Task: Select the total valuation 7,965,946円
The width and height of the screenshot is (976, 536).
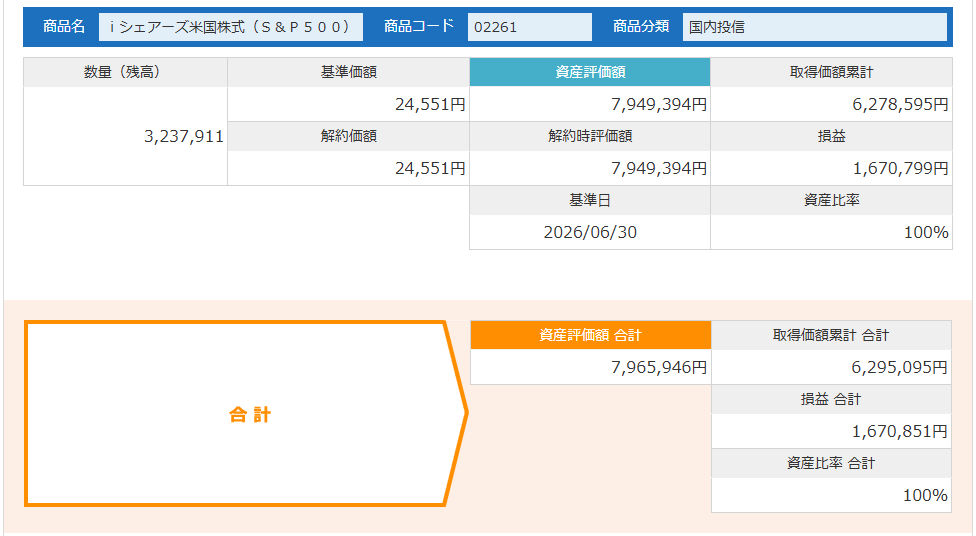Action: pyautogui.click(x=659, y=368)
